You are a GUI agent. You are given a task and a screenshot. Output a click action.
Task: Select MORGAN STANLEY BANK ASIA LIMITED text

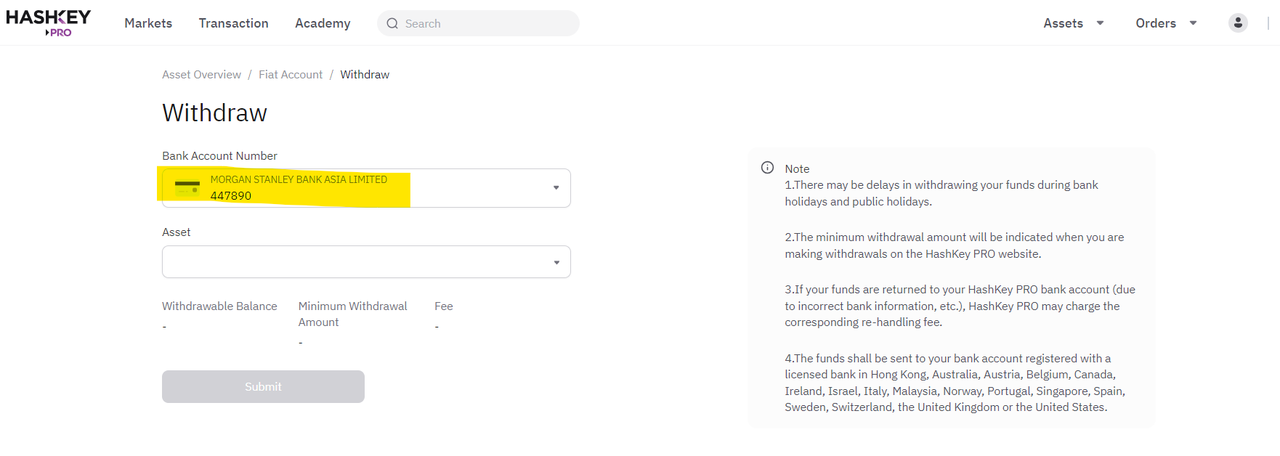click(x=298, y=180)
